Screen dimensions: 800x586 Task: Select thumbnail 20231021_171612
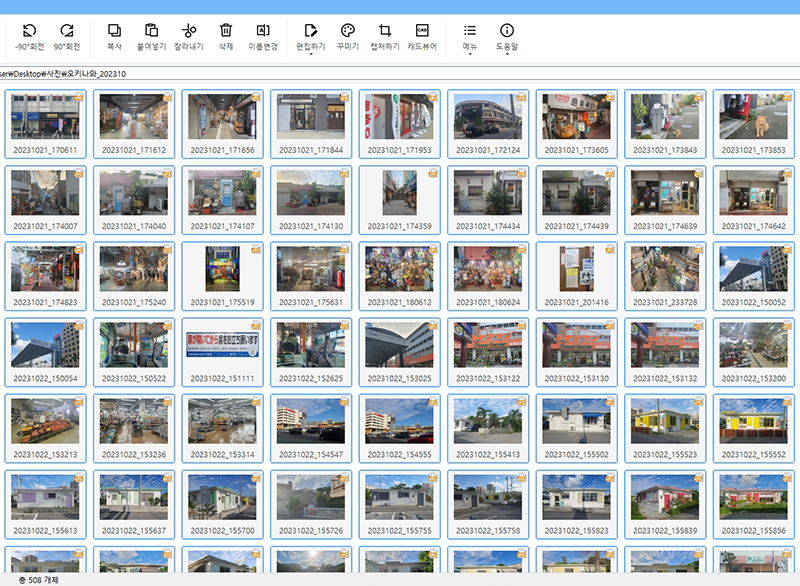[134, 124]
